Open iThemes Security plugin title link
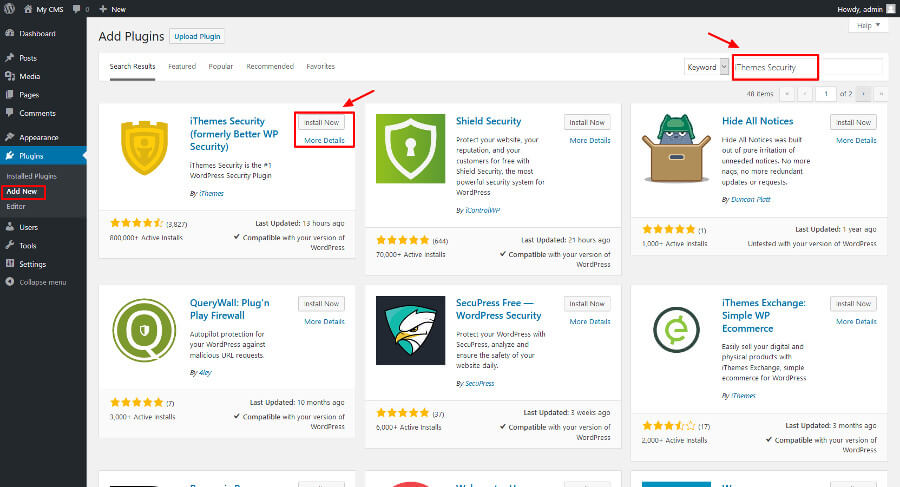This screenshot has width=900, height=487. coord(234,134)
